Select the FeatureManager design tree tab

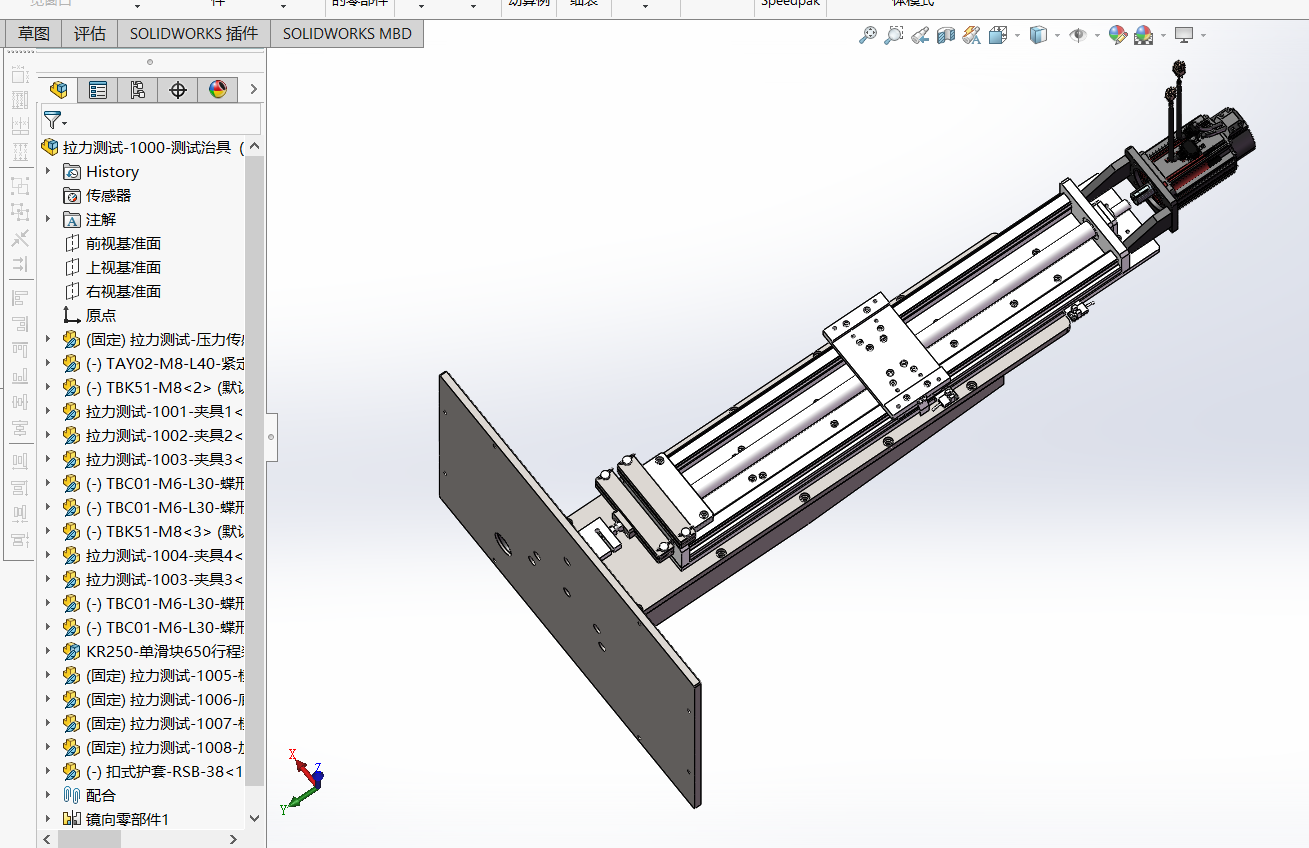click(59, 90)
